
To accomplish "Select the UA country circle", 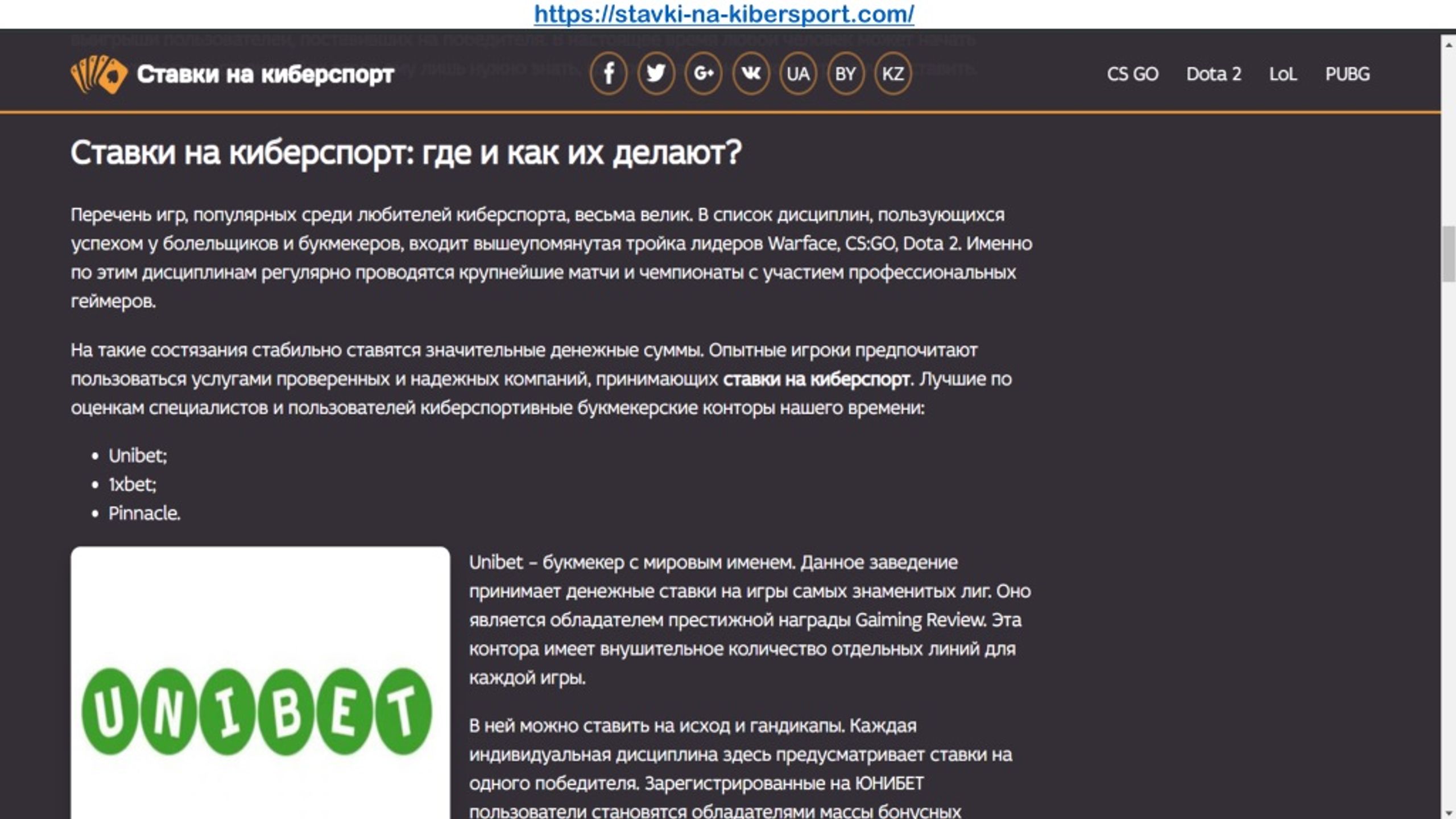I will coord(798,73).
